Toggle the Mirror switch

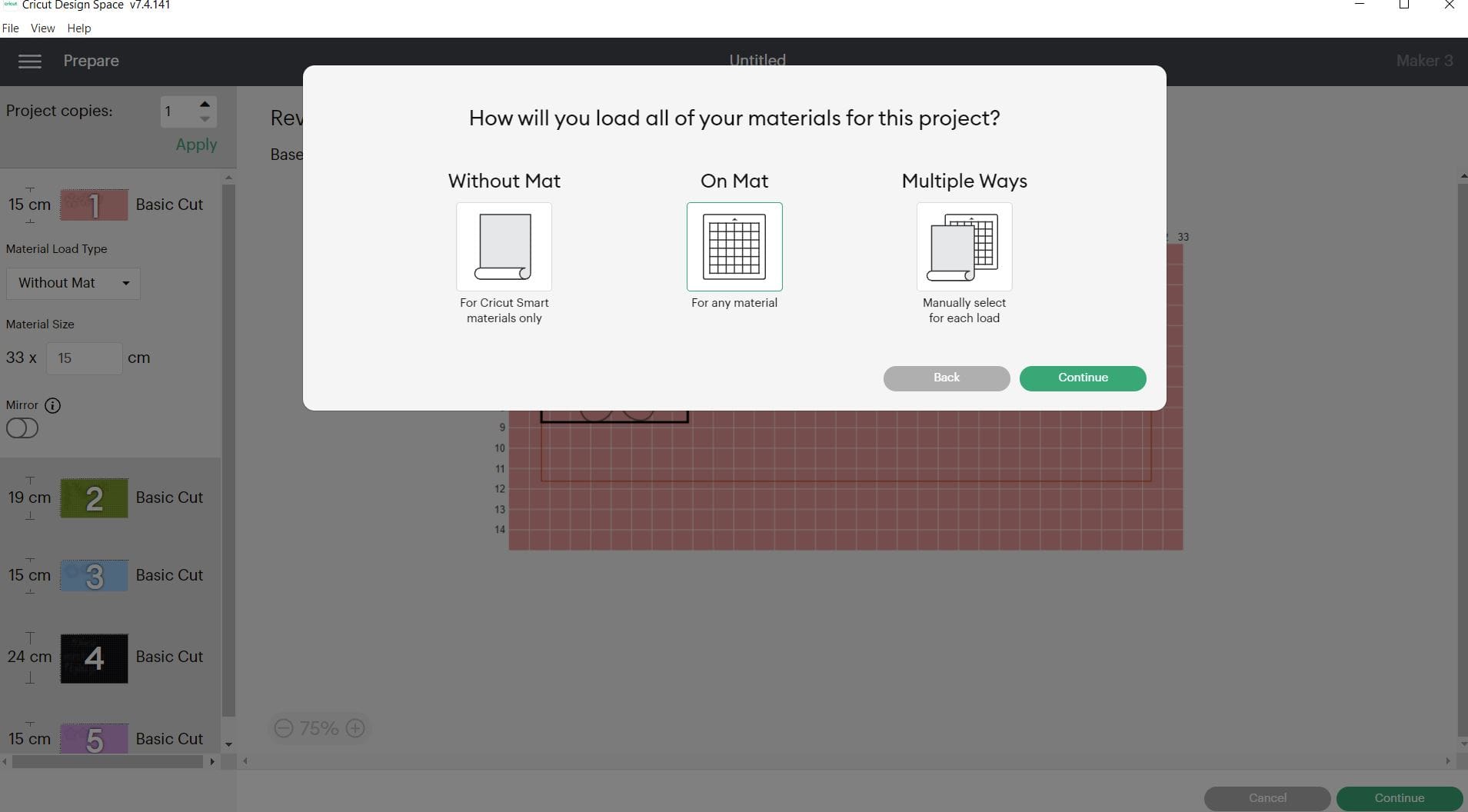pos(22,428)
